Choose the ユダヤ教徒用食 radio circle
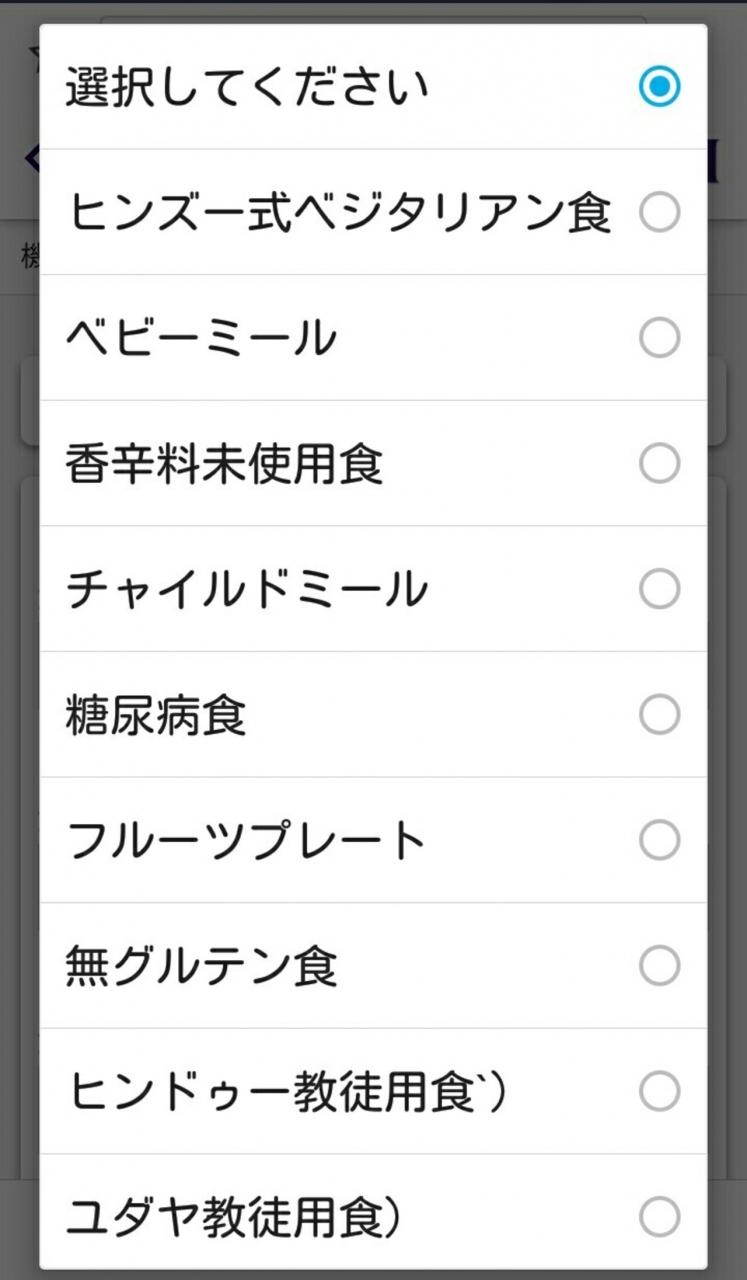 [659, 1218]
